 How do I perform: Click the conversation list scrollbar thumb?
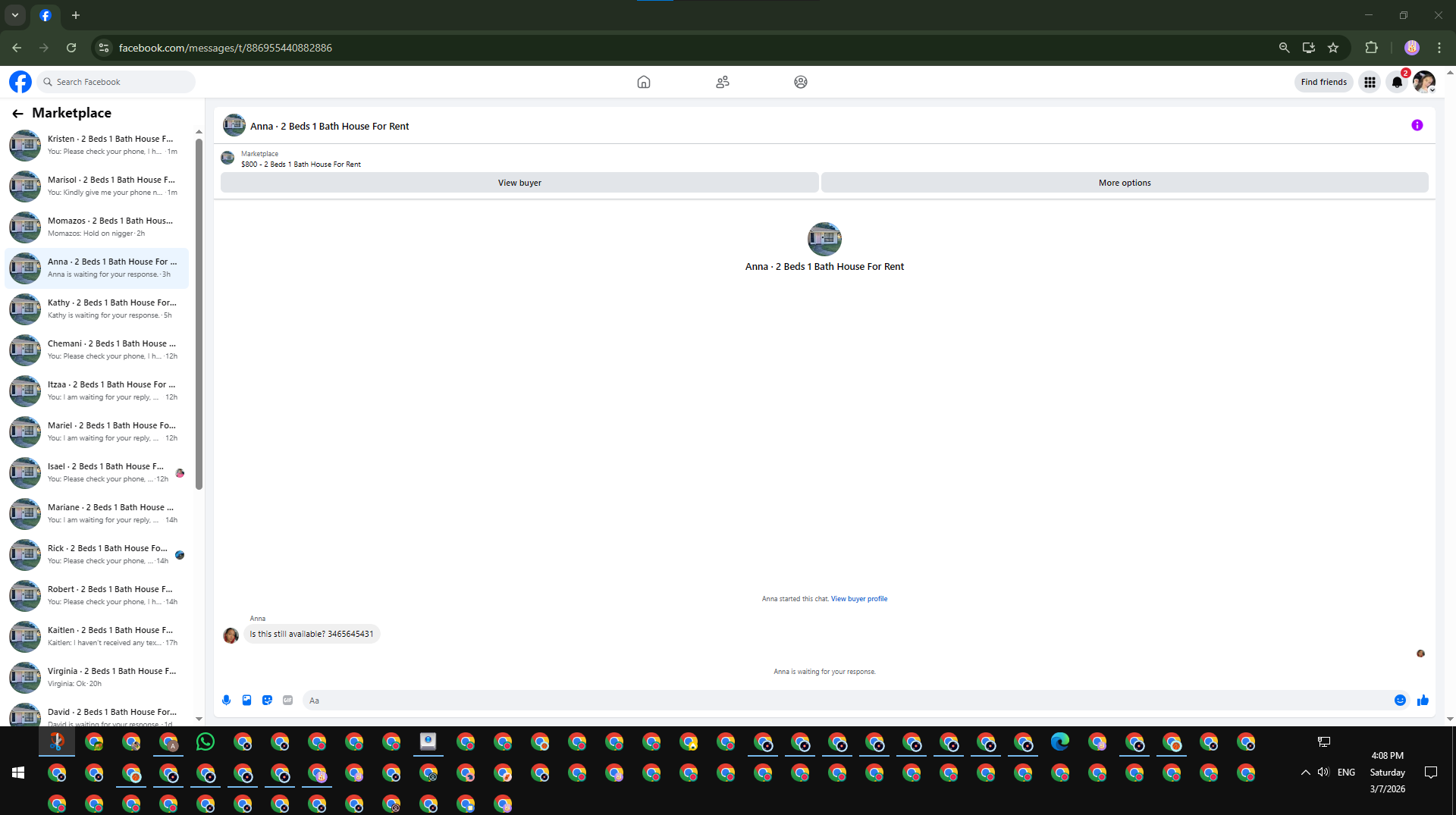[199, 314]
